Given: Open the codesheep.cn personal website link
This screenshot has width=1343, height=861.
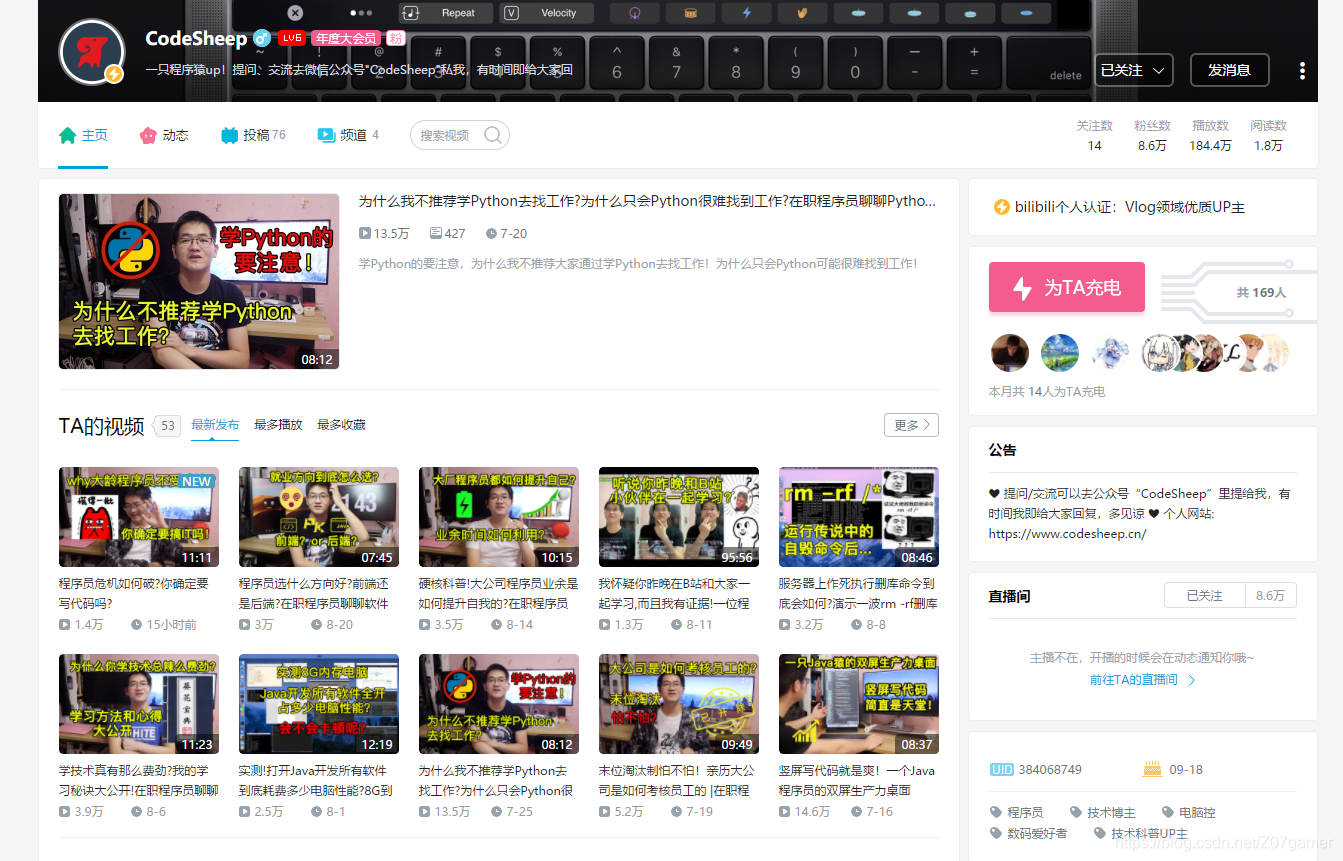Looking at the screenshot, I should click(x=1065, y=532).
